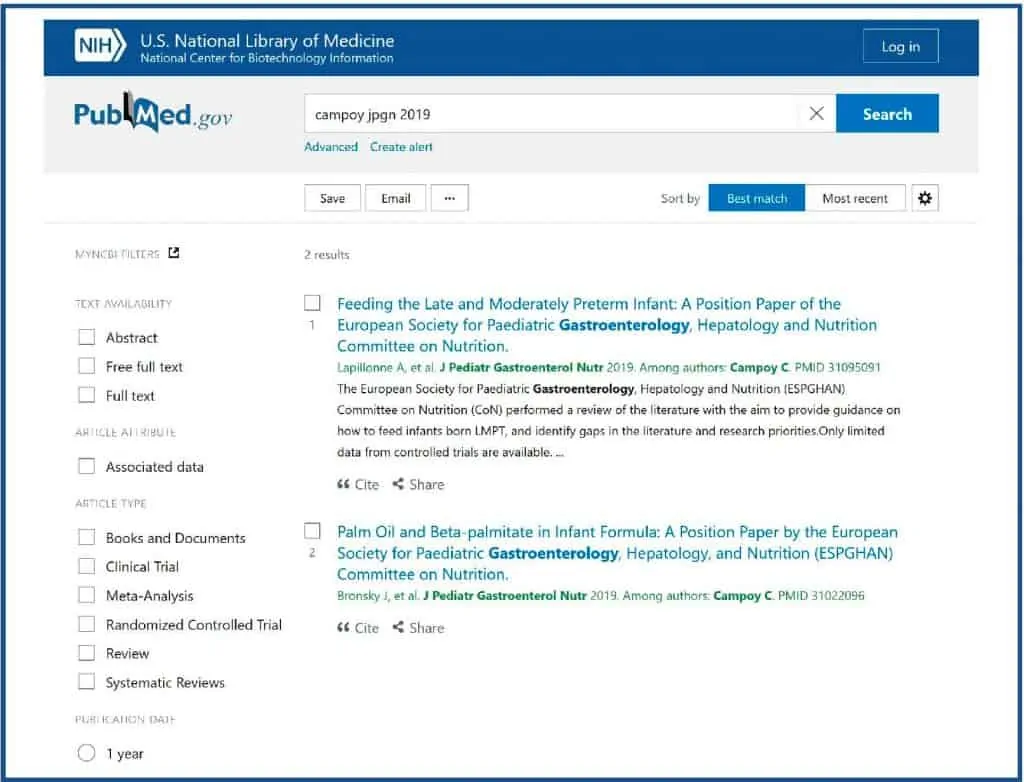Click the Log in button
The height and width of the screenshot is (782, 1024).
pyautogui.click(x=900, y=47)
